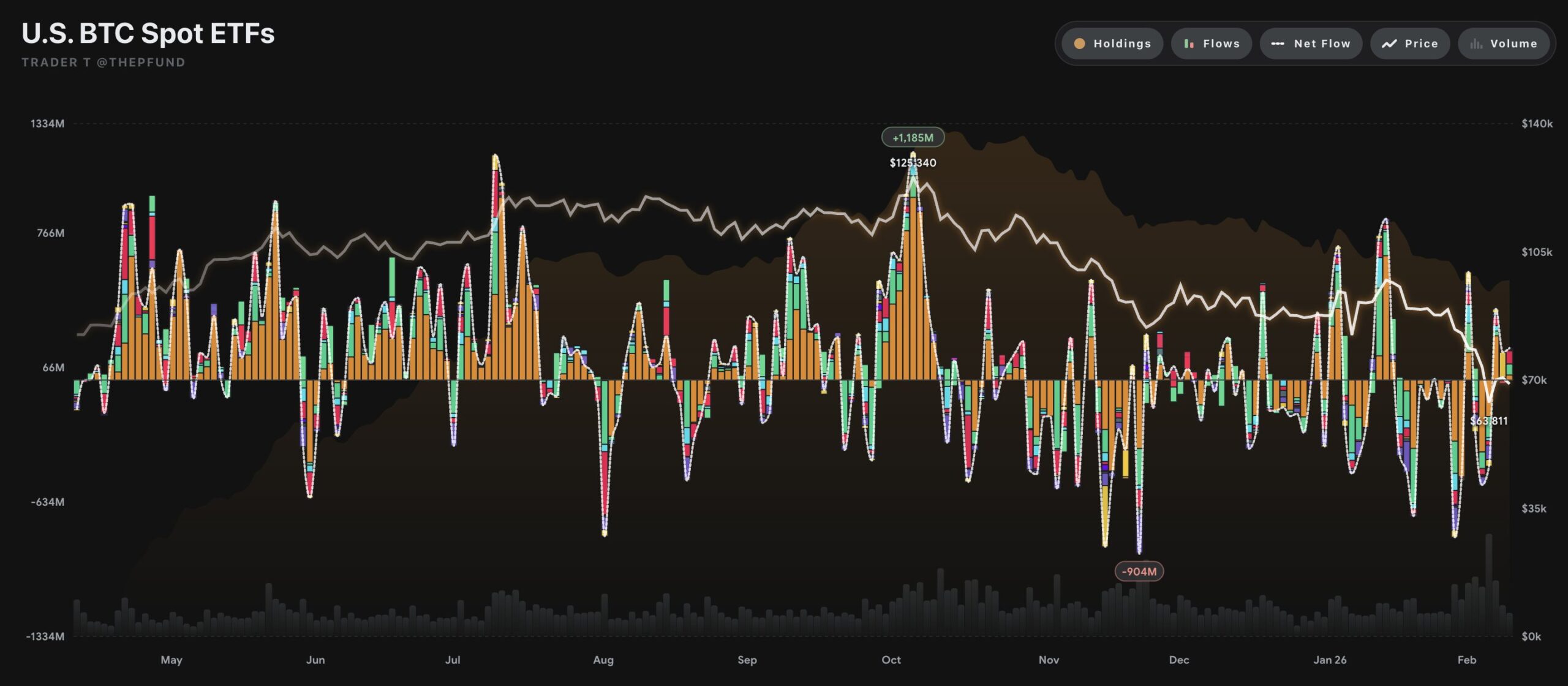The height and width of the screenshot is (686, 1568).
Task: Click the 1334M left axis label
Action: click(x=48, y=124)
